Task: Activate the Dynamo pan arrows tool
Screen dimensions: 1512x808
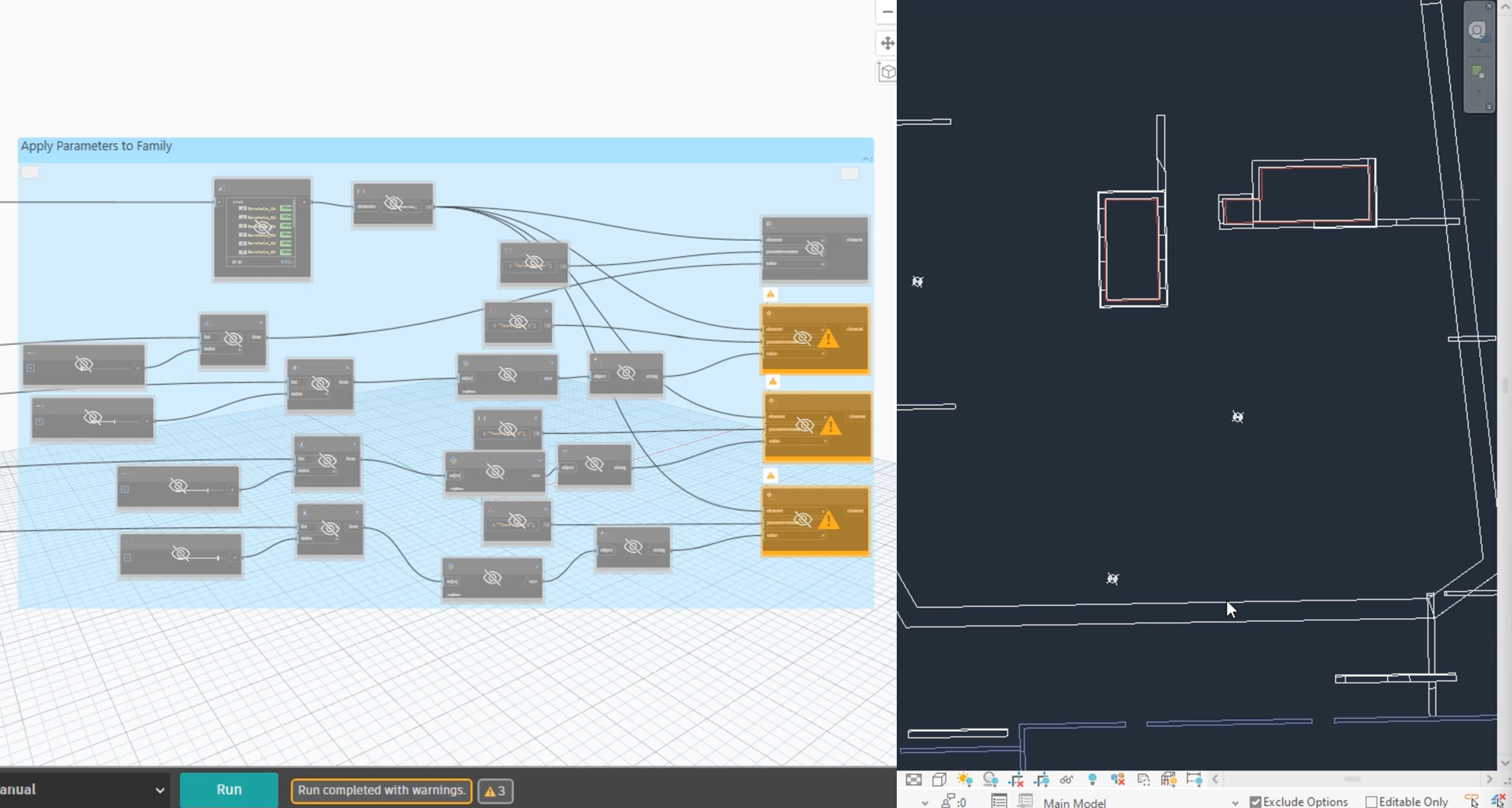Action: 887,43
